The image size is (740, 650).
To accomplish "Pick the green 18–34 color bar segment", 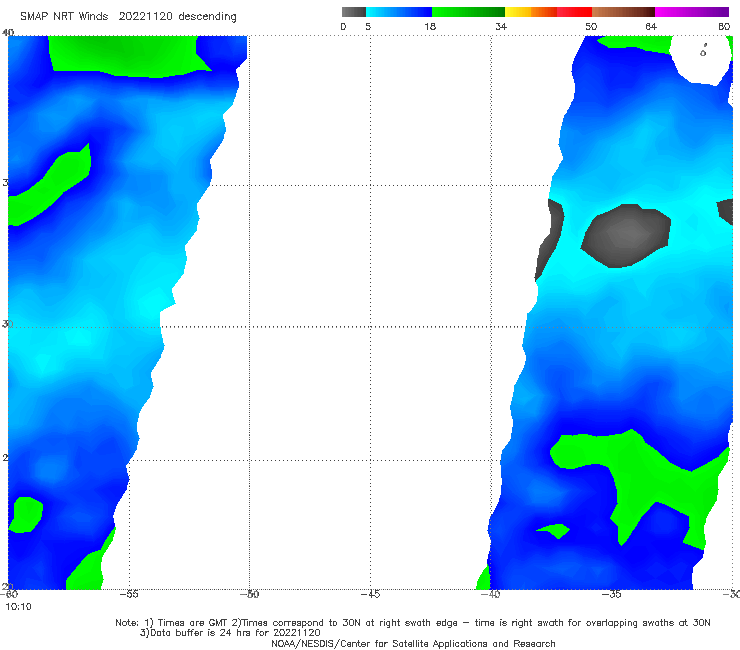I will pyautogui.click(x=468, y=12).
